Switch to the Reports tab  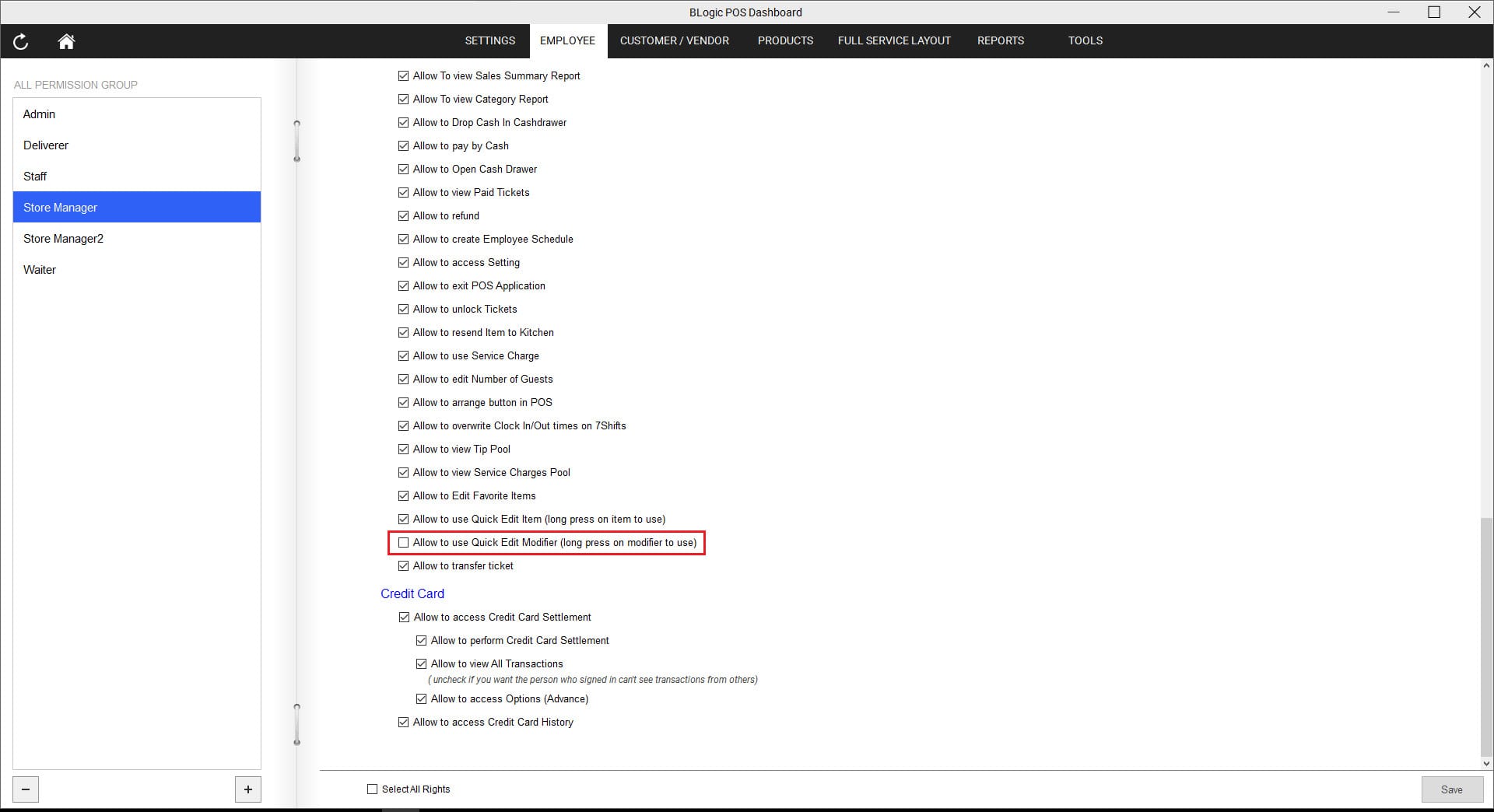[1000, 40]
